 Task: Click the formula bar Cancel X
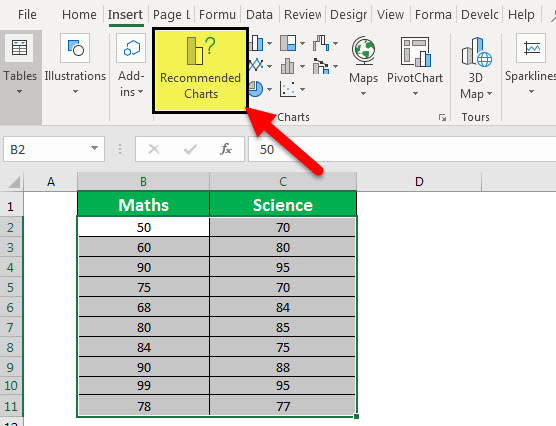click(154, 149)
